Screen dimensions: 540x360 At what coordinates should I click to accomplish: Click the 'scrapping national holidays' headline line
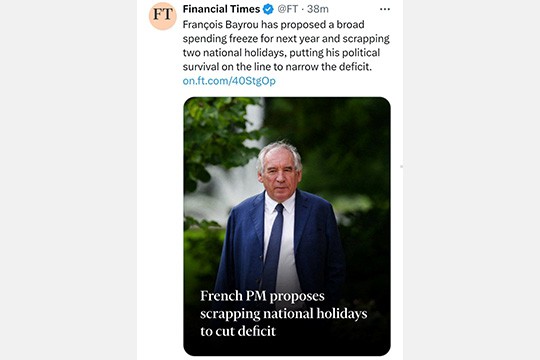coord(283,314)
